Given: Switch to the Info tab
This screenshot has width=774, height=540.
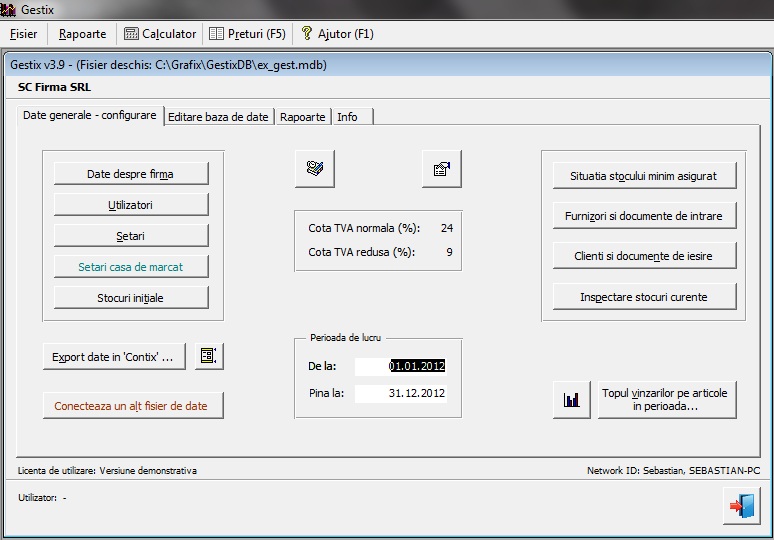Looking at the screenshot, I should (x=347, y=117).
